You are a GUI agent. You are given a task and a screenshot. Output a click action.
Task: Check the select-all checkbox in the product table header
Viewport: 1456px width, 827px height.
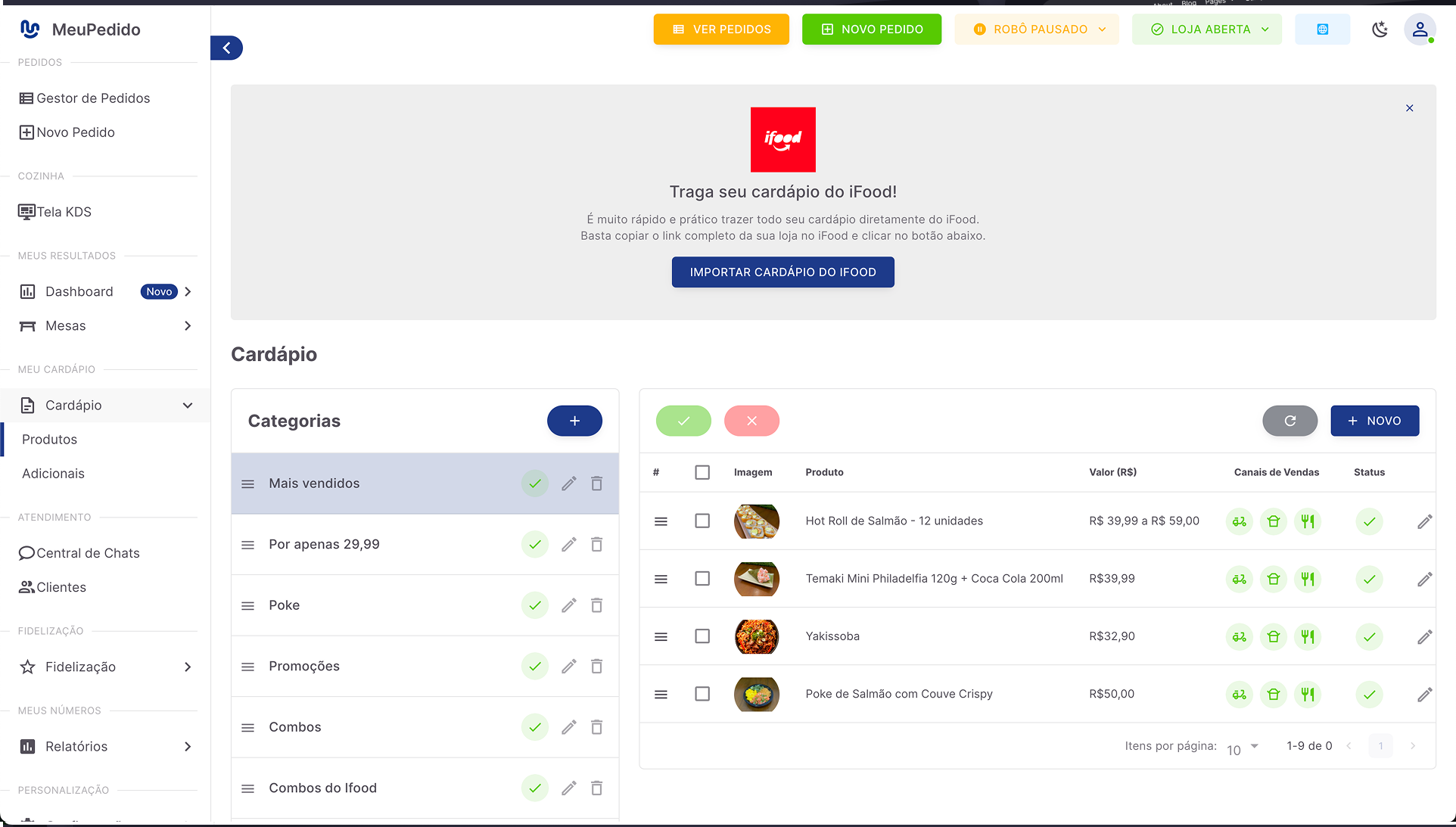point(702,471)
